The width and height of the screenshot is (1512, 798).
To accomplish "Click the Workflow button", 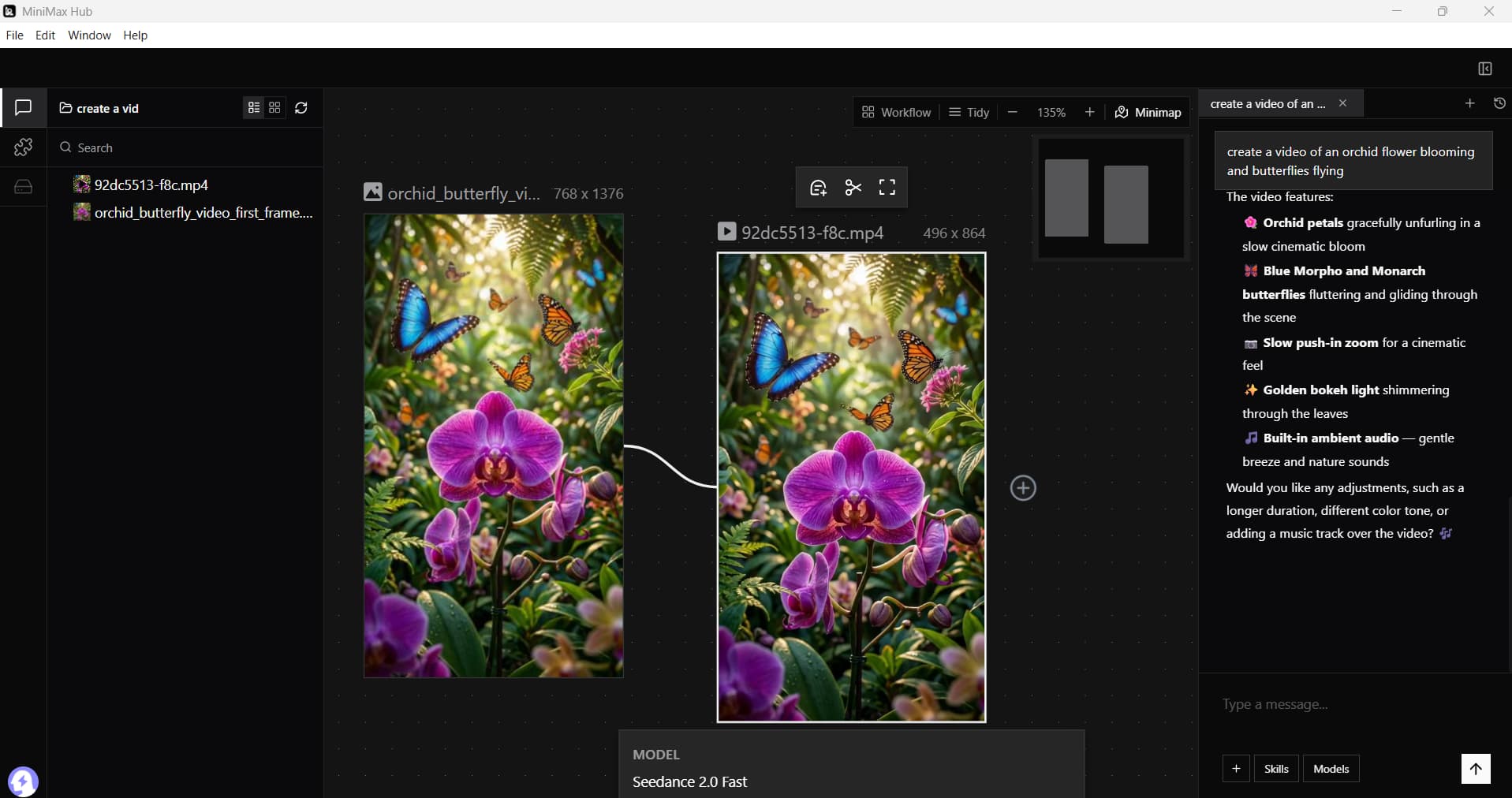I will (x=896, y=113).
